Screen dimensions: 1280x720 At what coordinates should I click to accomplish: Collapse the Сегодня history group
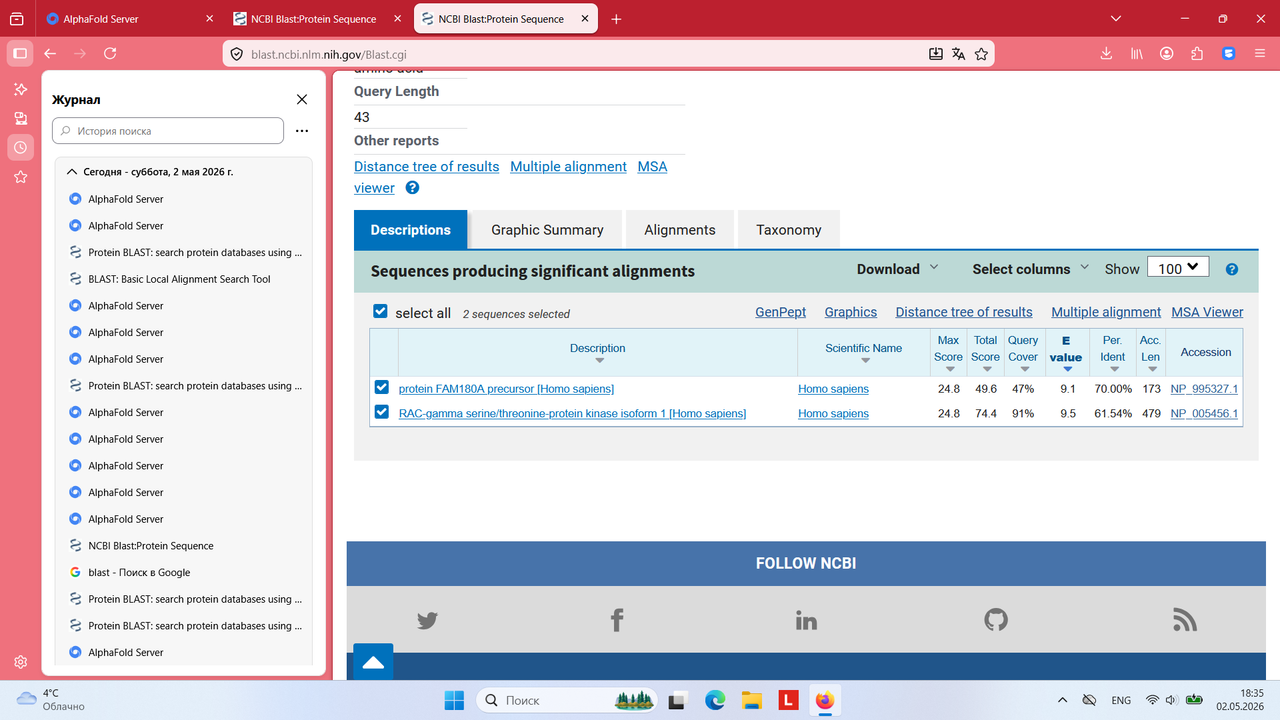click(x=72, y=172)
